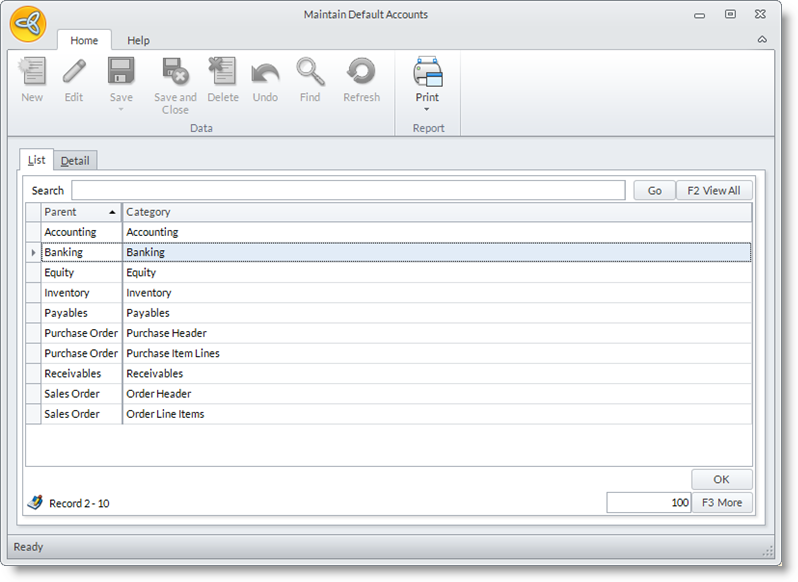Open the Help ribbon tab

[x=139, y=40]
